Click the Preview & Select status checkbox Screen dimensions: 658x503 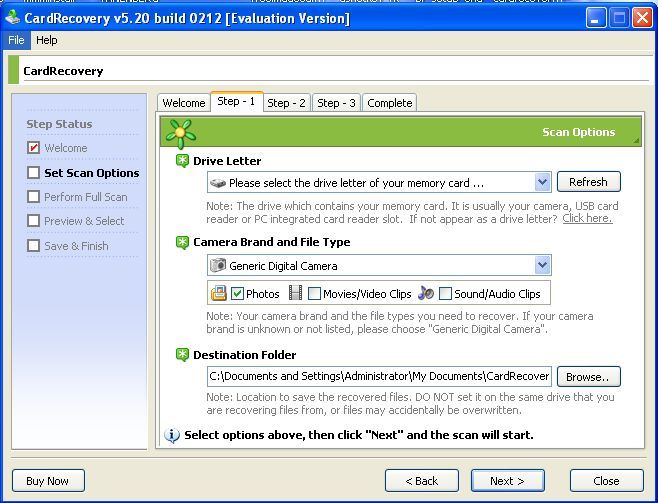(x=33, y=221)
